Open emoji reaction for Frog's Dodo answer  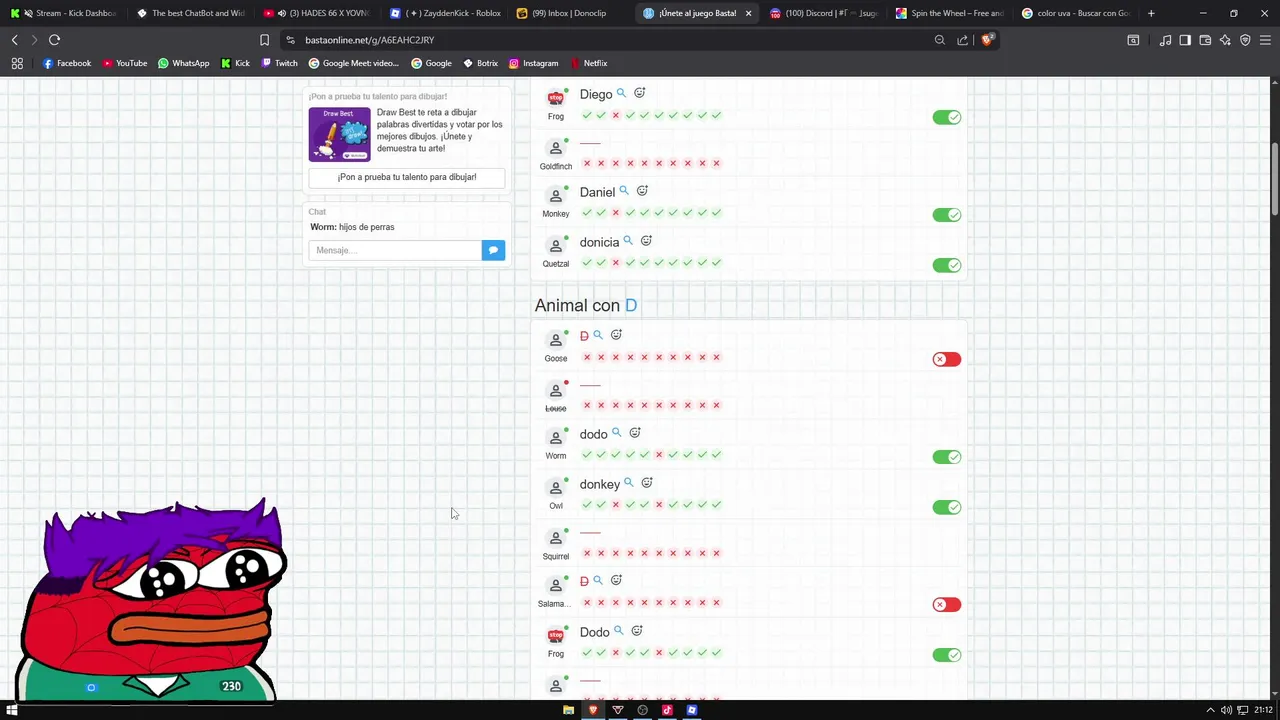pos(637,631)
